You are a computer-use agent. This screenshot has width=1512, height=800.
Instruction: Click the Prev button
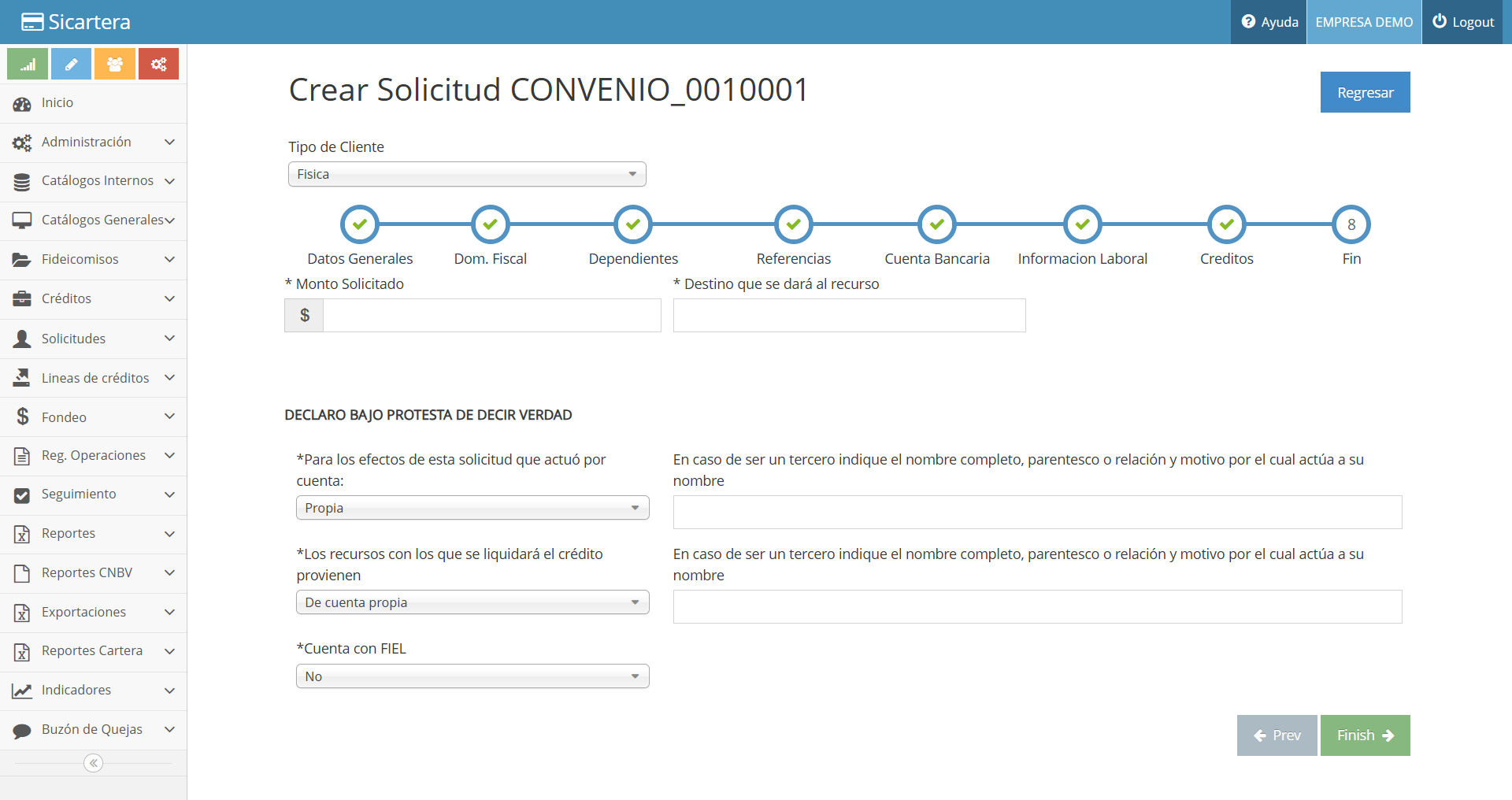pyautogui.click(x=1277, y=735)
